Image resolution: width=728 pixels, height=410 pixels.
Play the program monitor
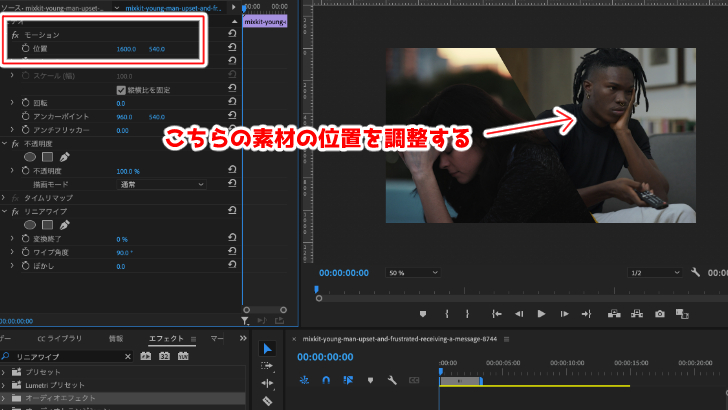click(541, 314)
